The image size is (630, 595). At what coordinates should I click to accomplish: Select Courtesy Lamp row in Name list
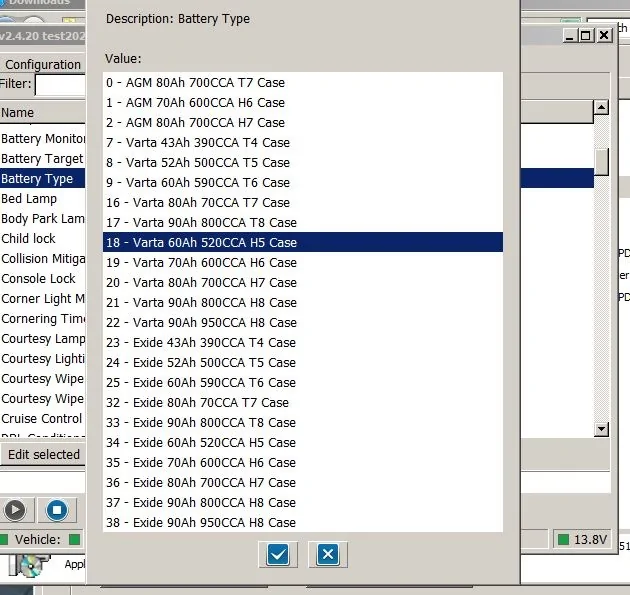43,339
